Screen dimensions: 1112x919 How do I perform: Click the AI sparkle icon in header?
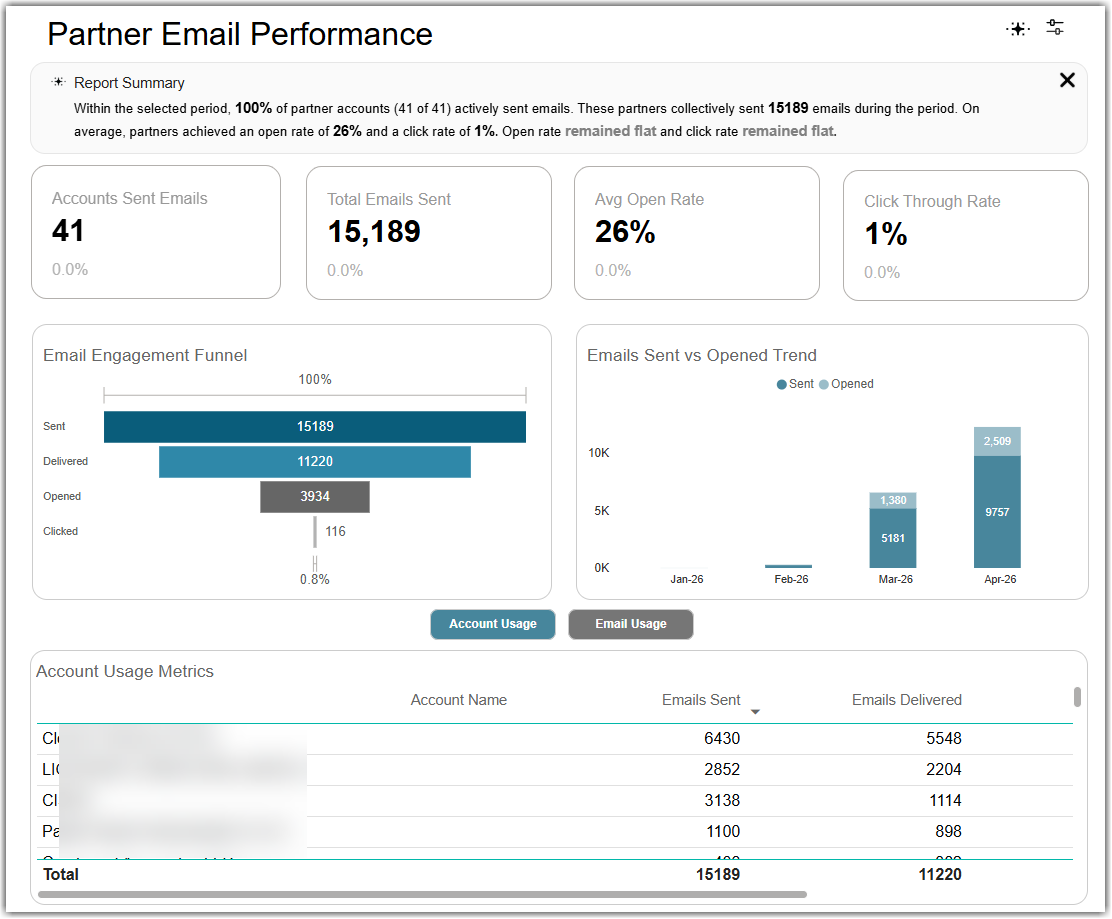click(1018, 29)
